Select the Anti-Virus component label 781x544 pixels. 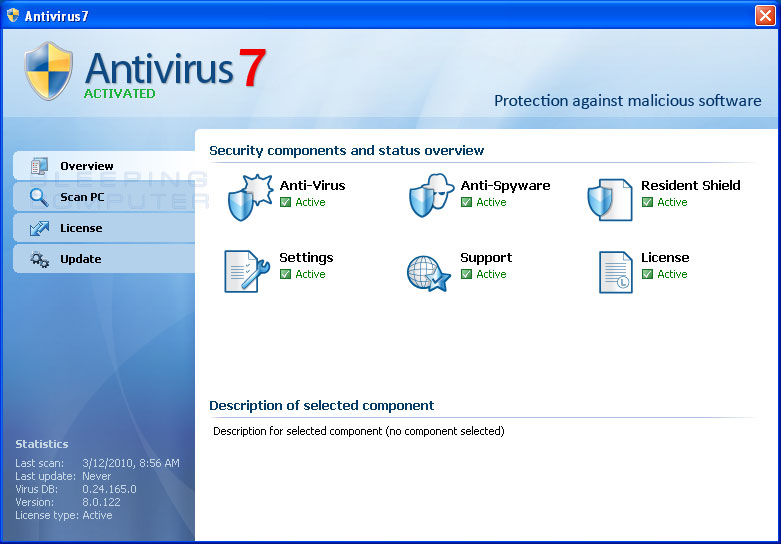(x=312, y=185)
